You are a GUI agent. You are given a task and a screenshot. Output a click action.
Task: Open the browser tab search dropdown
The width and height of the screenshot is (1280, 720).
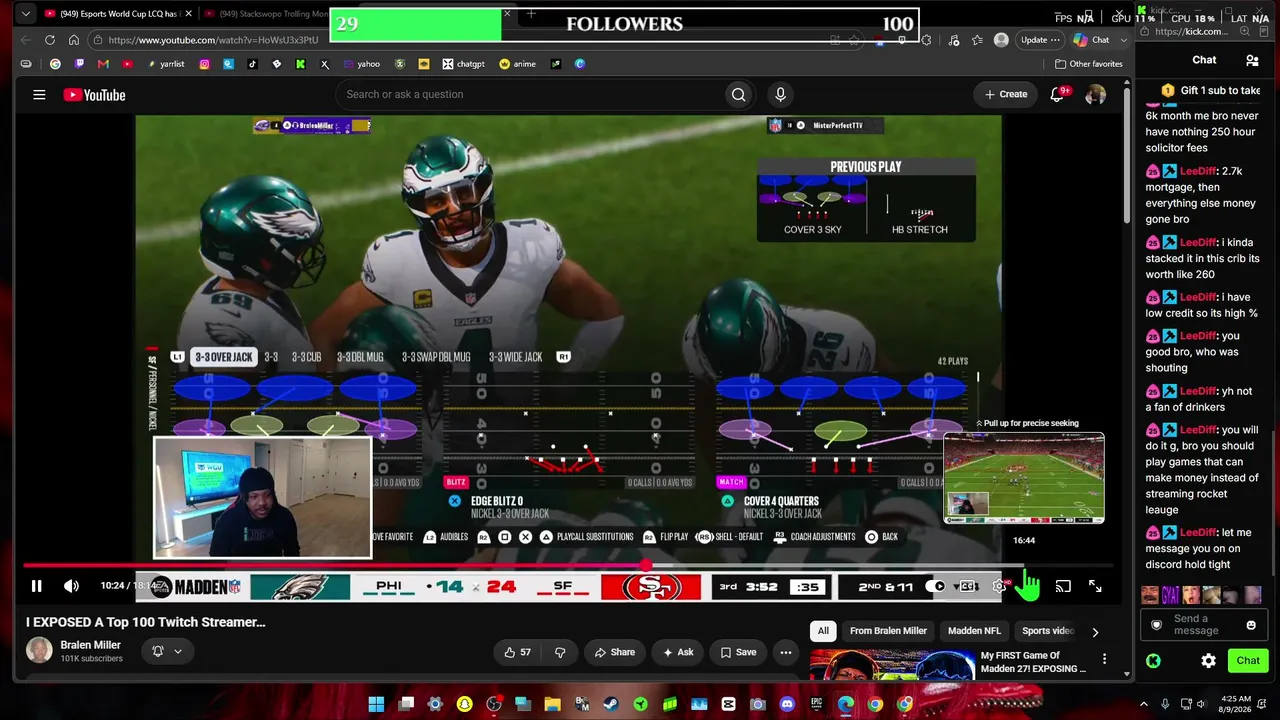[25, 14]
